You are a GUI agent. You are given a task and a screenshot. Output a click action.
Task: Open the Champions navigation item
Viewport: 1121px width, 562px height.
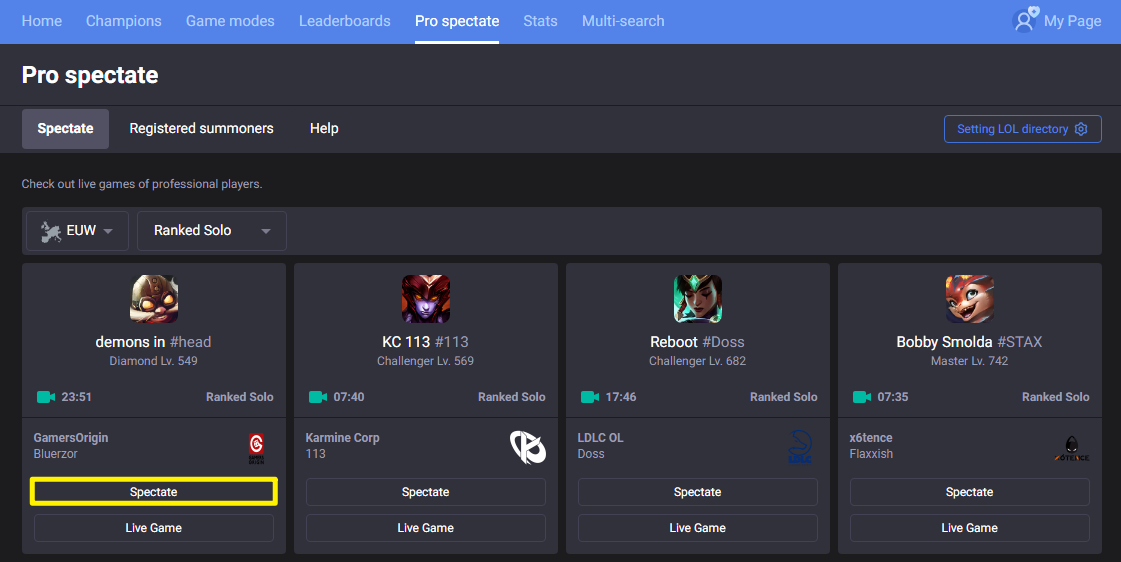124,21
